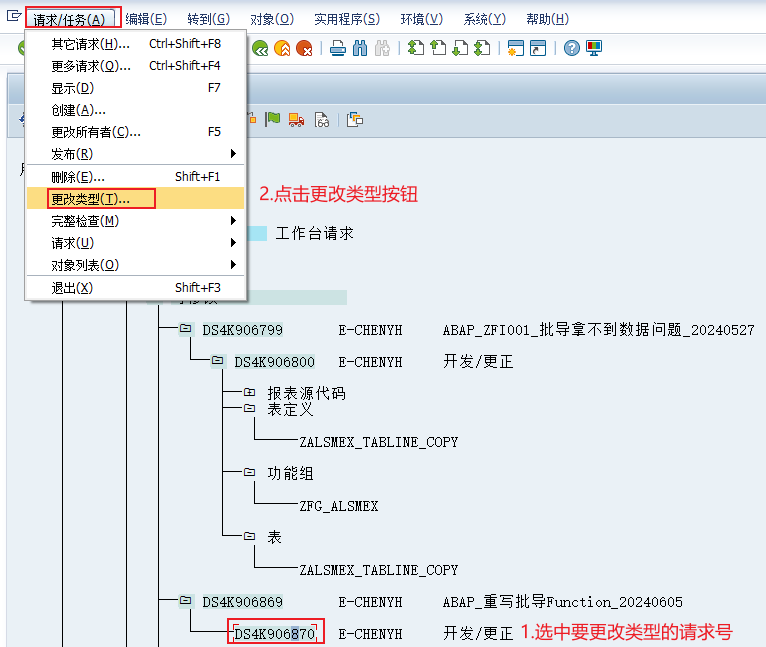Click the Customize Local Layout monitor icon
The height and width of the screenshot is (647, 766).
pyautogui.click(x=594, y=48)
